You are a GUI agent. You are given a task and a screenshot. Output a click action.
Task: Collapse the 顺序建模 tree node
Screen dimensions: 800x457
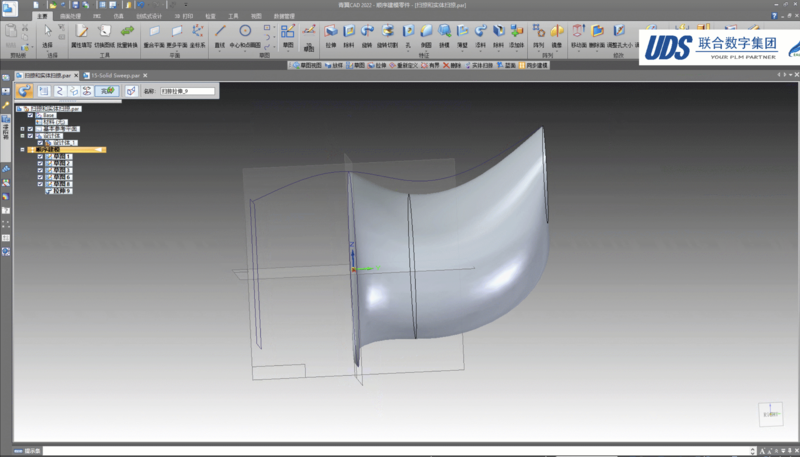22,150
